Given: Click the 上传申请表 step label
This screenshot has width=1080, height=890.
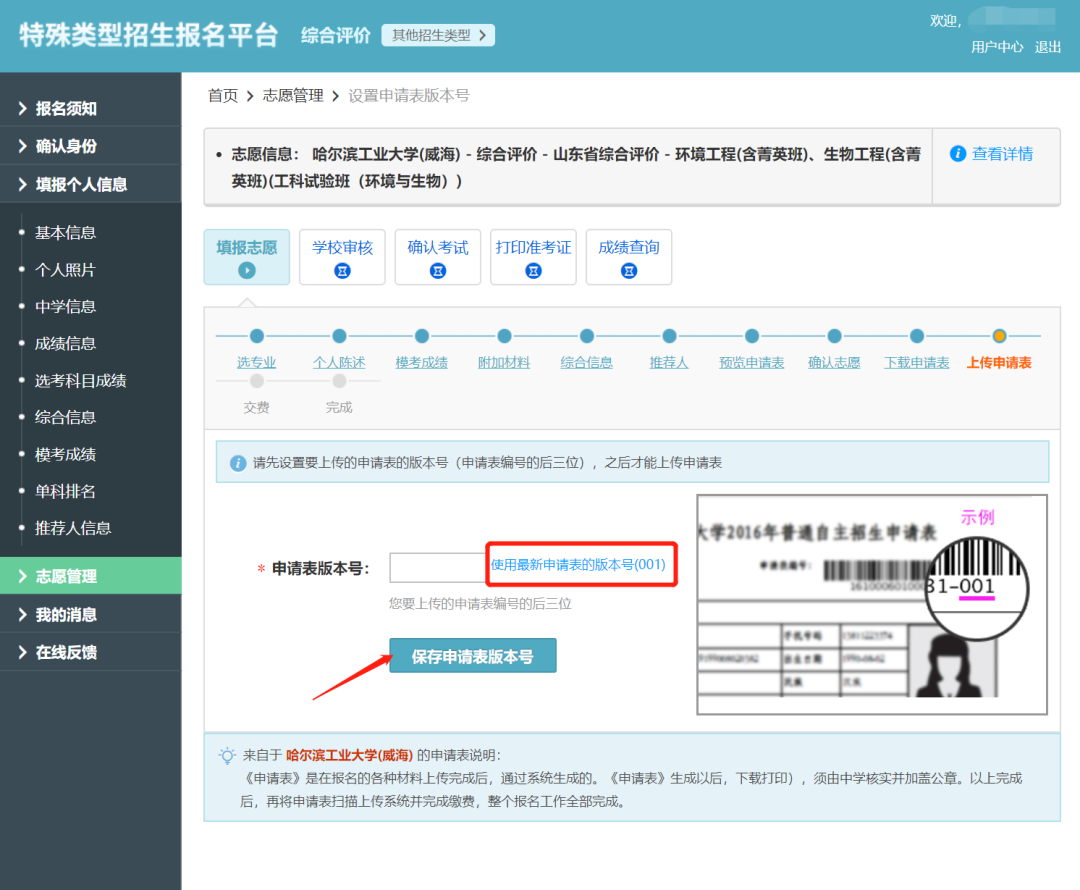Looking at the screenshot, I should (x=999, y=362).
